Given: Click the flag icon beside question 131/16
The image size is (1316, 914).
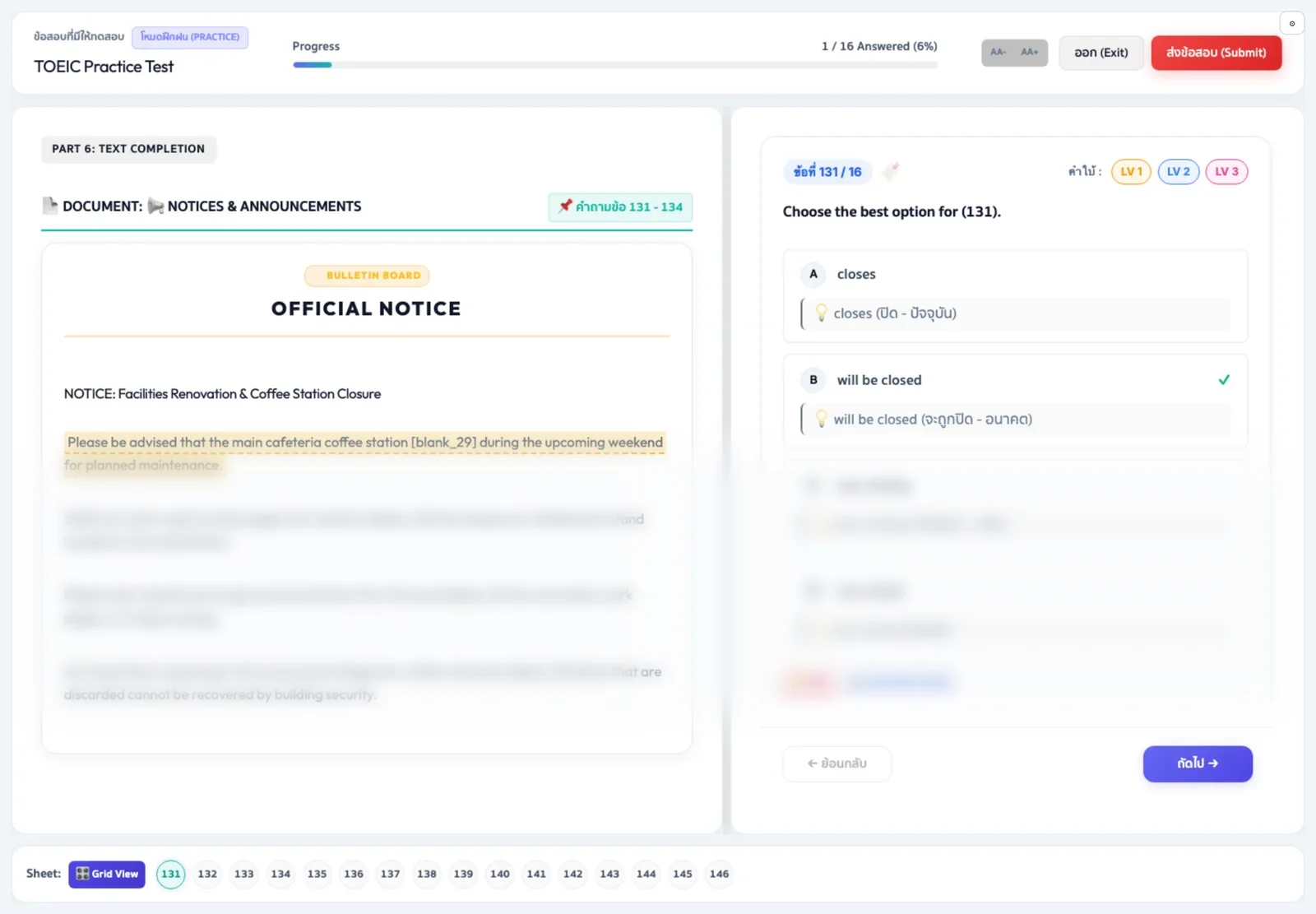Looking at the screenshot, I should tap(891, 171).
